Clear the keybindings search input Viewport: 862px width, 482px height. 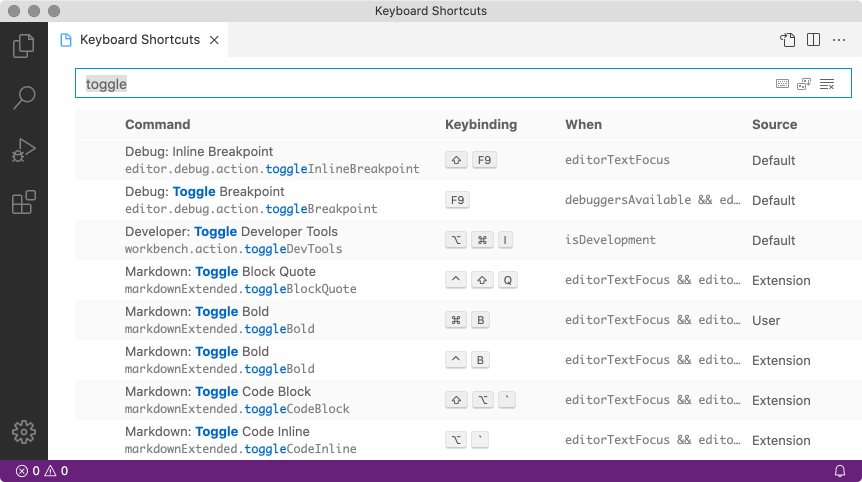point(827,84)
